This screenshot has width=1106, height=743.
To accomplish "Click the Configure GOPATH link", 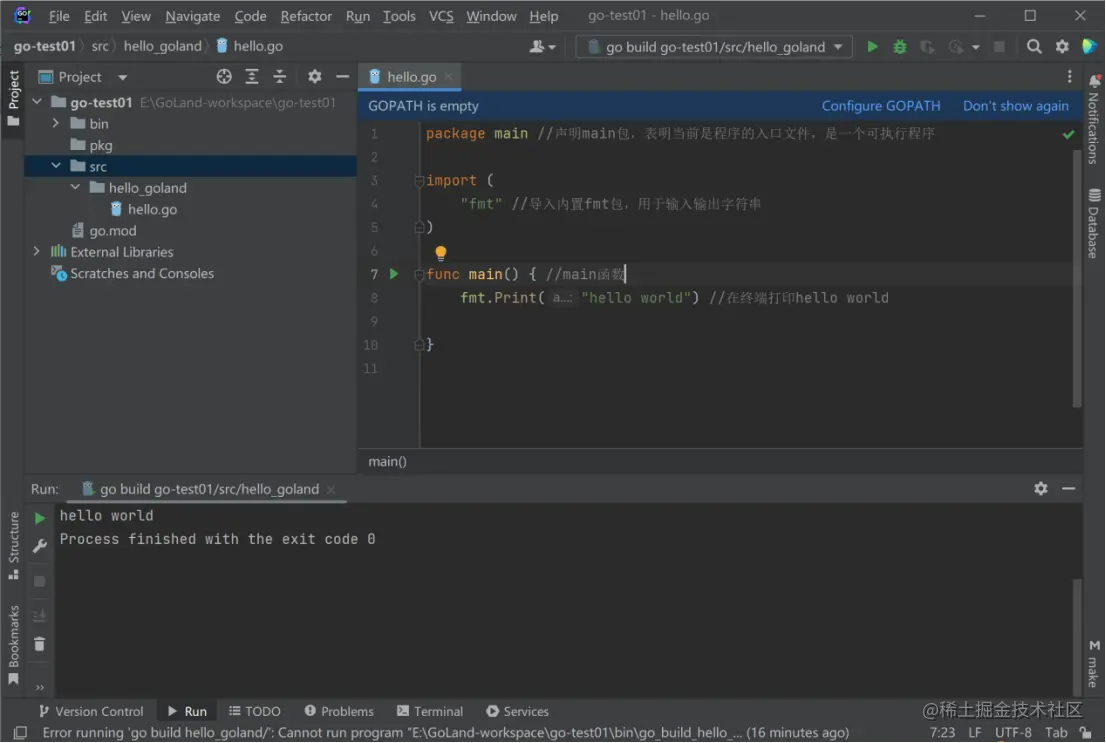I will 880,105.
